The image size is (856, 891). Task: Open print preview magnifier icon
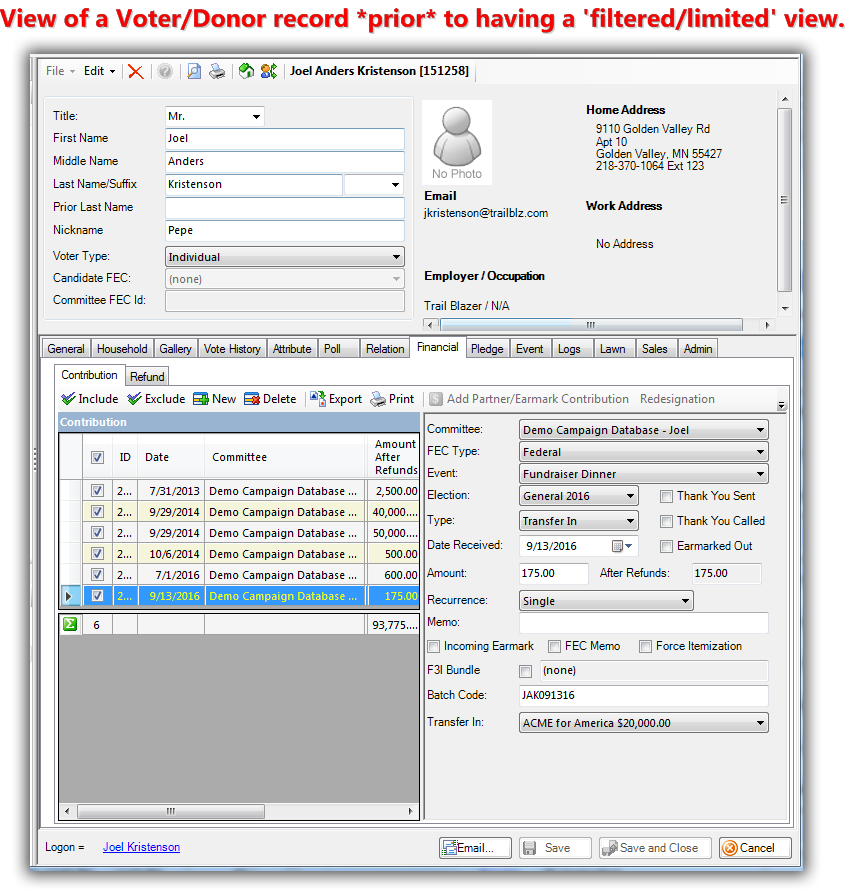[x=194, y=72]
